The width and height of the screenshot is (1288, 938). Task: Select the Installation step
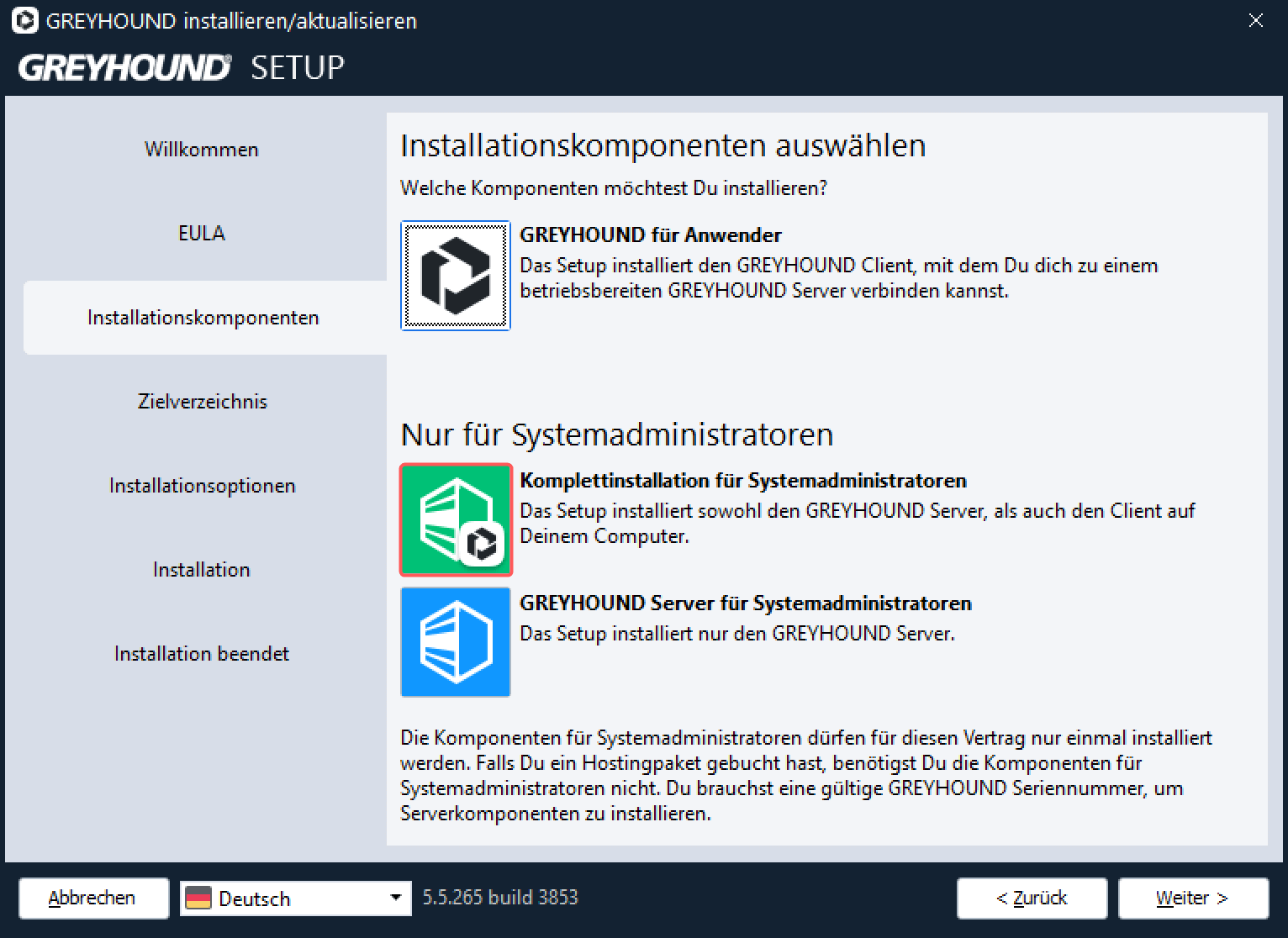202,570
